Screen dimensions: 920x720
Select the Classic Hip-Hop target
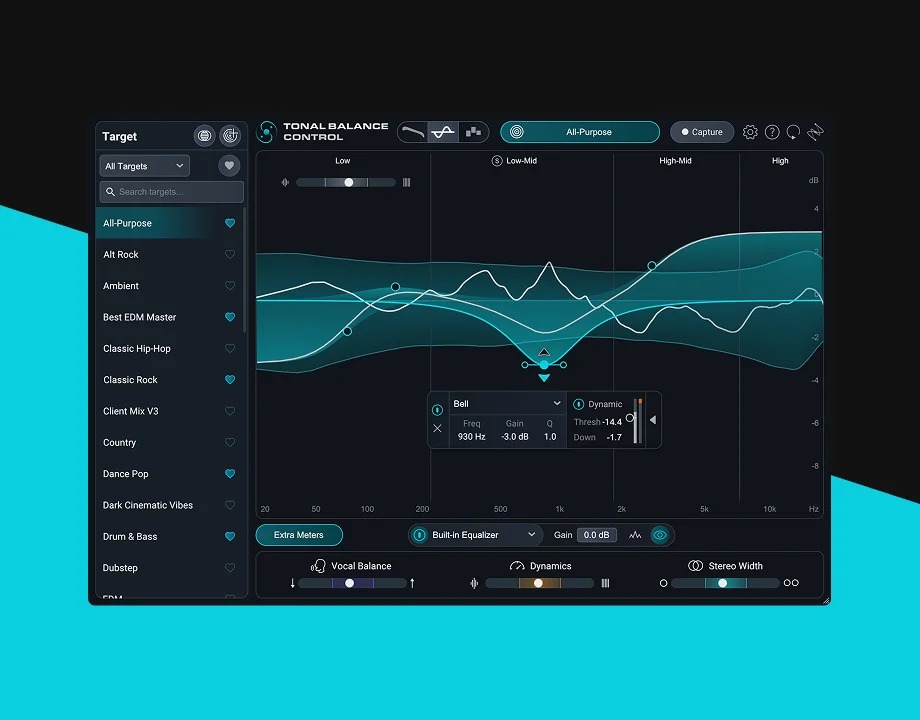click(169, 349)
